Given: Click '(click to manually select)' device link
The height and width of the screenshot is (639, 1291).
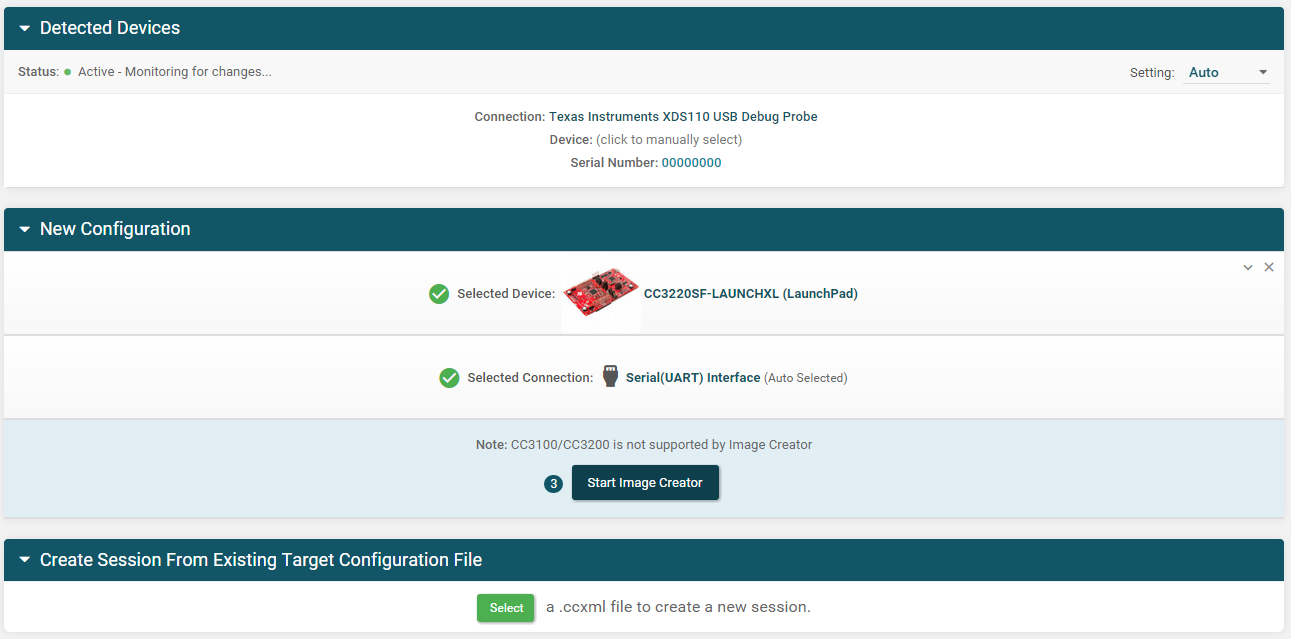Looking at the screenshot, I should click(x=669, y=140).
